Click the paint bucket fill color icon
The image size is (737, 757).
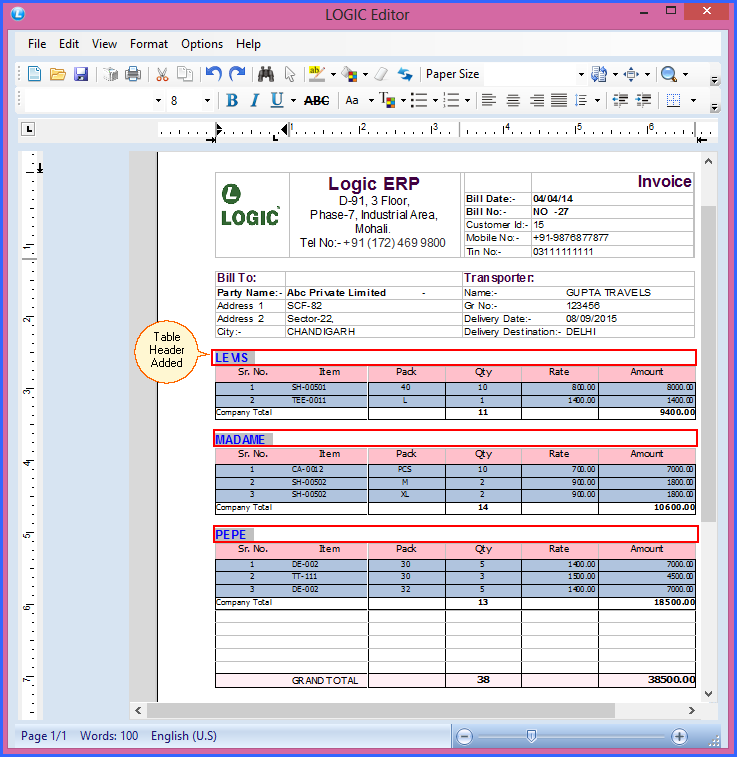349,74
